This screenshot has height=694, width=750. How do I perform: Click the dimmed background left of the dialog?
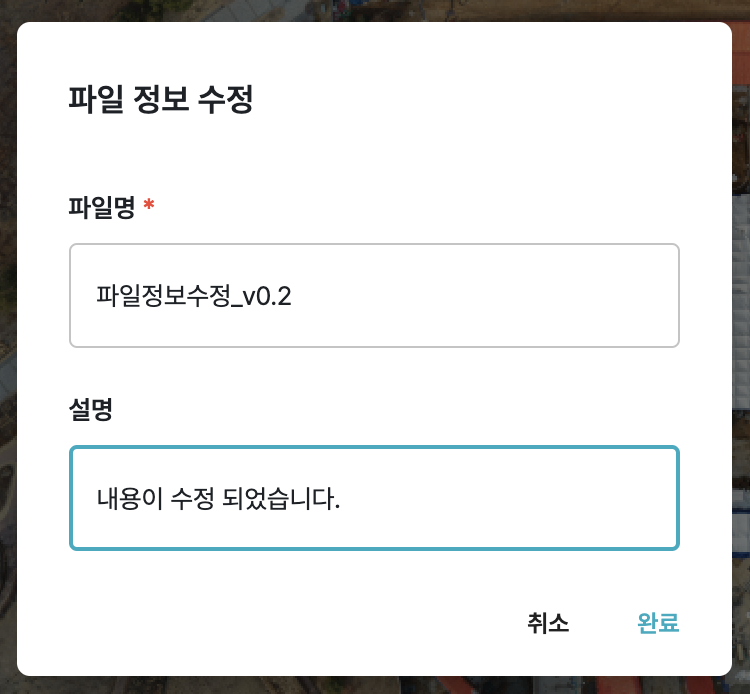[x=8, y=350]
